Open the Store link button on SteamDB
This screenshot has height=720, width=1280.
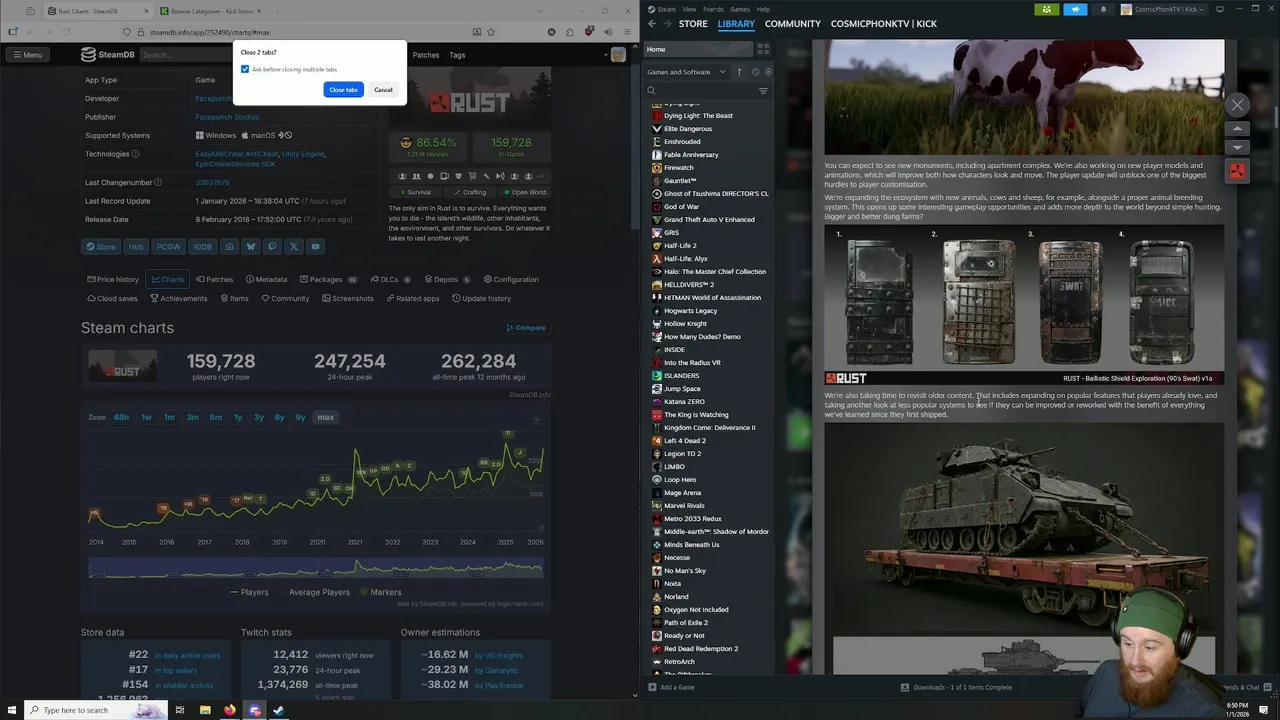[x=100, y=246]
